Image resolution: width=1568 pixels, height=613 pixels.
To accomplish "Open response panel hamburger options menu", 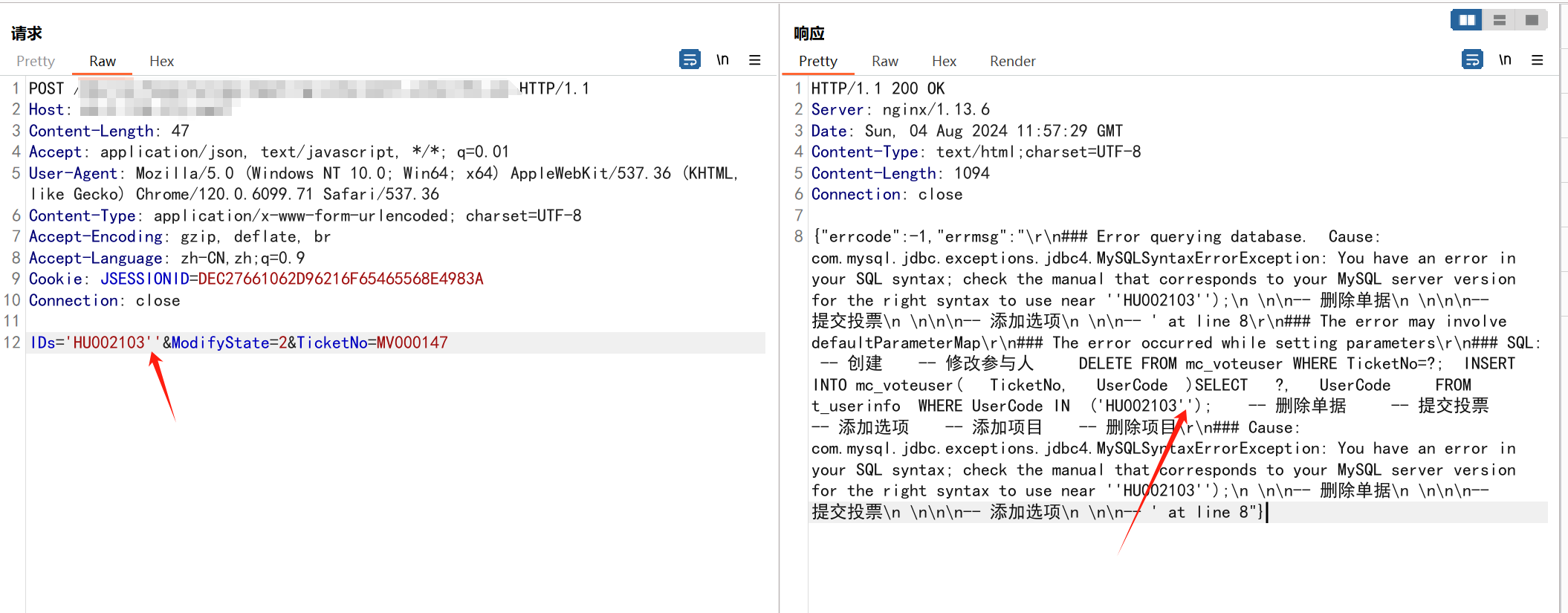I will pos(1538,60).
